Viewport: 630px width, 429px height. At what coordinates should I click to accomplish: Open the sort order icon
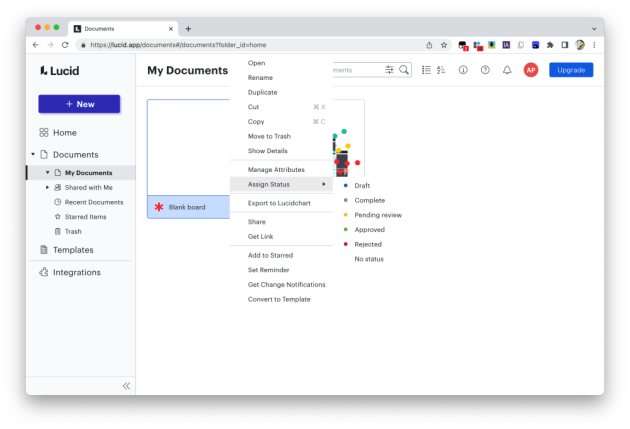click(441, 70)
